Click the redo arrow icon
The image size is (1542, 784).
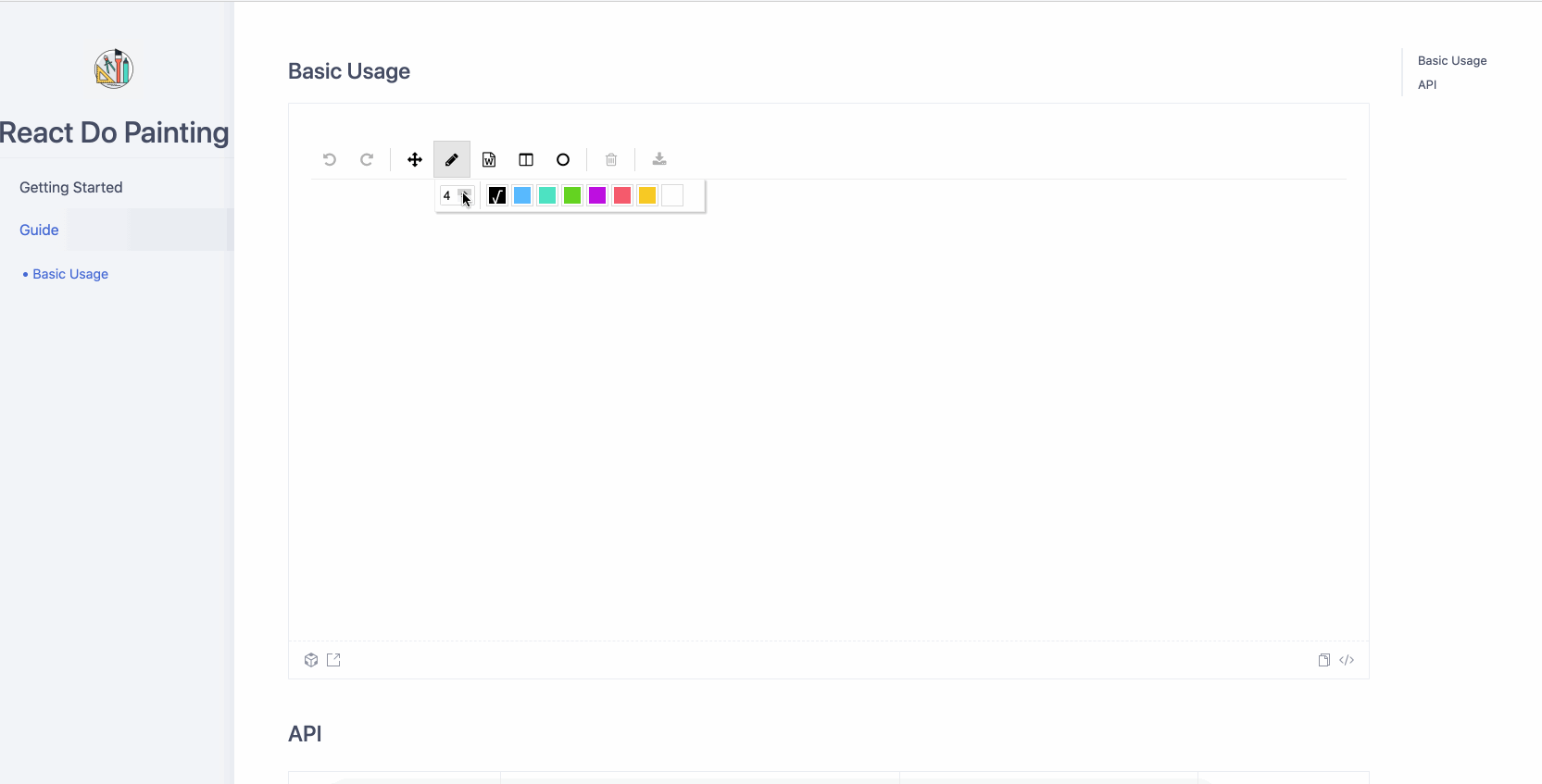[x=367, y=159]
